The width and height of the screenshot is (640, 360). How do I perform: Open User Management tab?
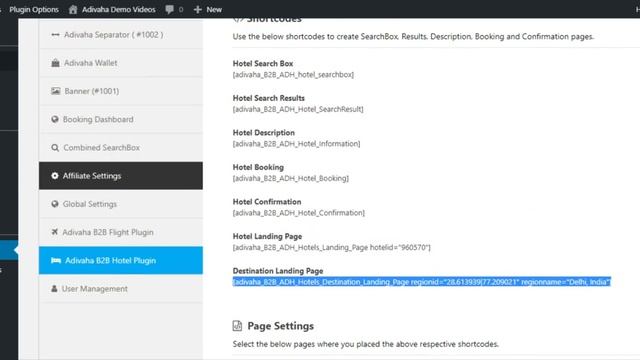click(121, 289)
